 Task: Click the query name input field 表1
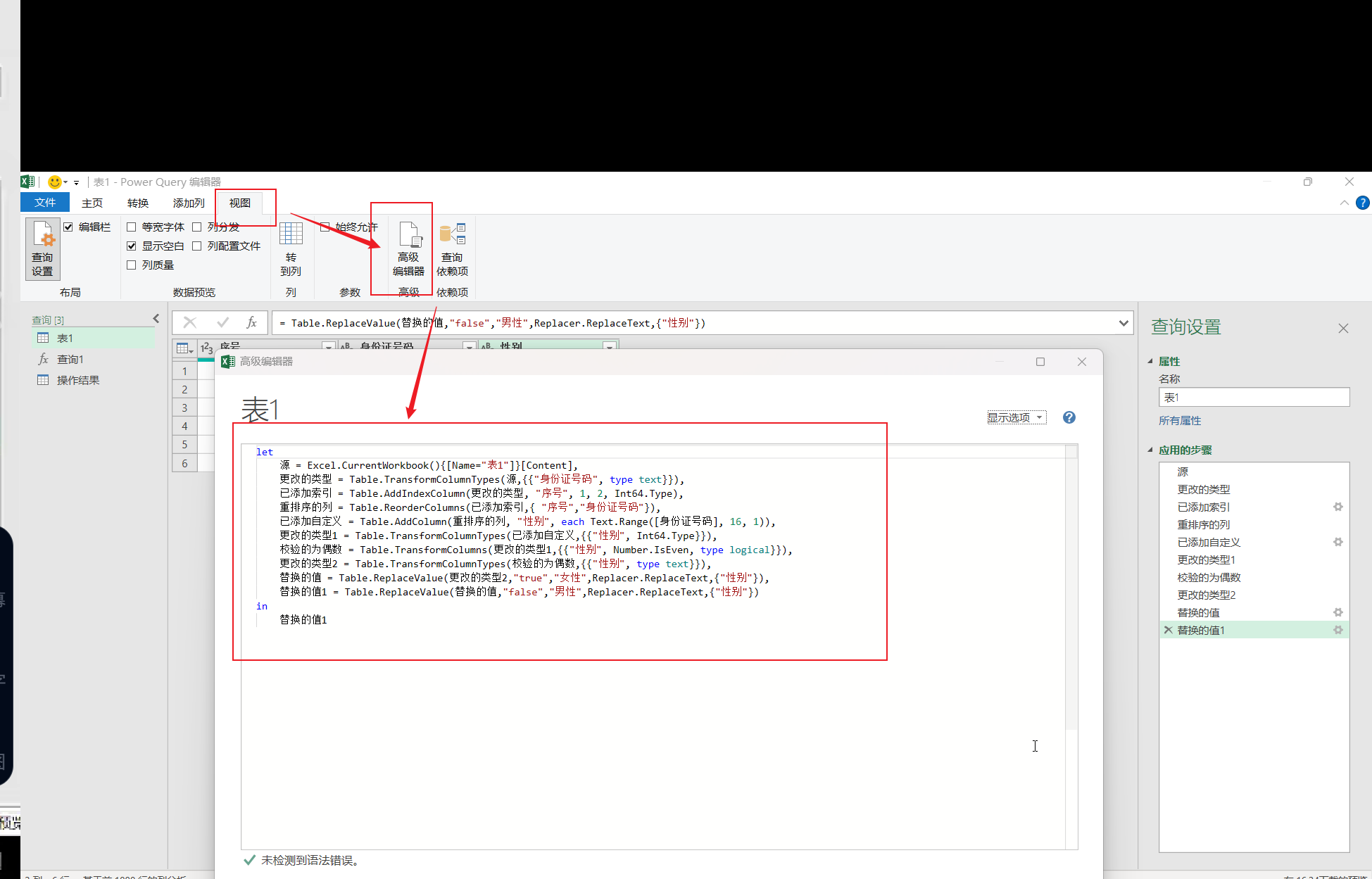tap(1254, 397)
